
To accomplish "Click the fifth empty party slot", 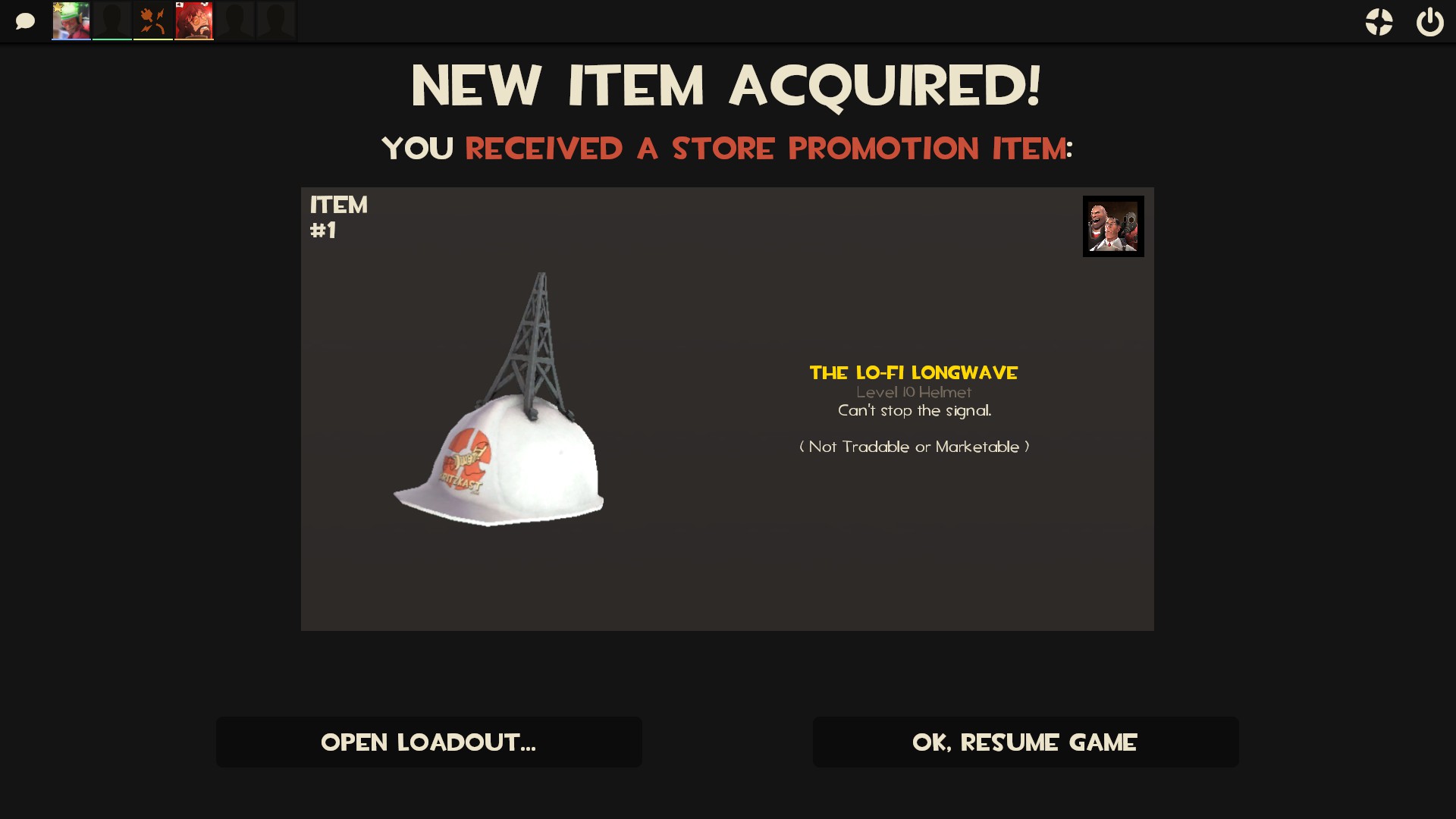I will tap(235, 20).
